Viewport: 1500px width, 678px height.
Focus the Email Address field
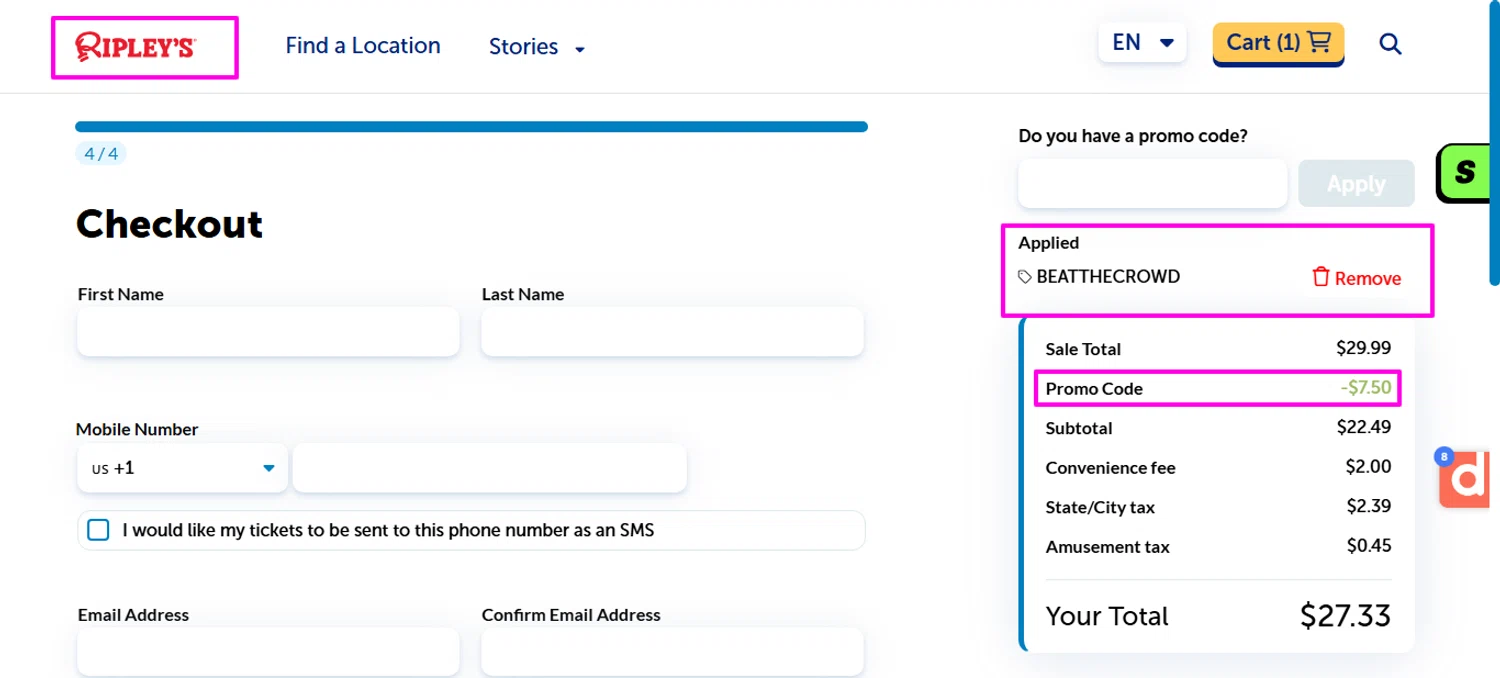268,652
